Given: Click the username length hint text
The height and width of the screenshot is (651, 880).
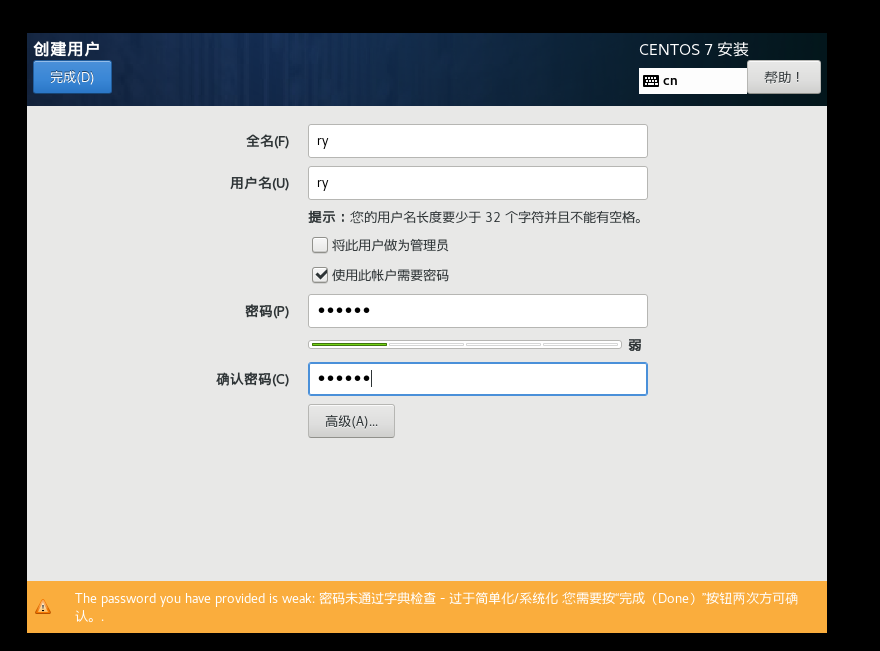Looking at the screenshot, I should [475, 217].
